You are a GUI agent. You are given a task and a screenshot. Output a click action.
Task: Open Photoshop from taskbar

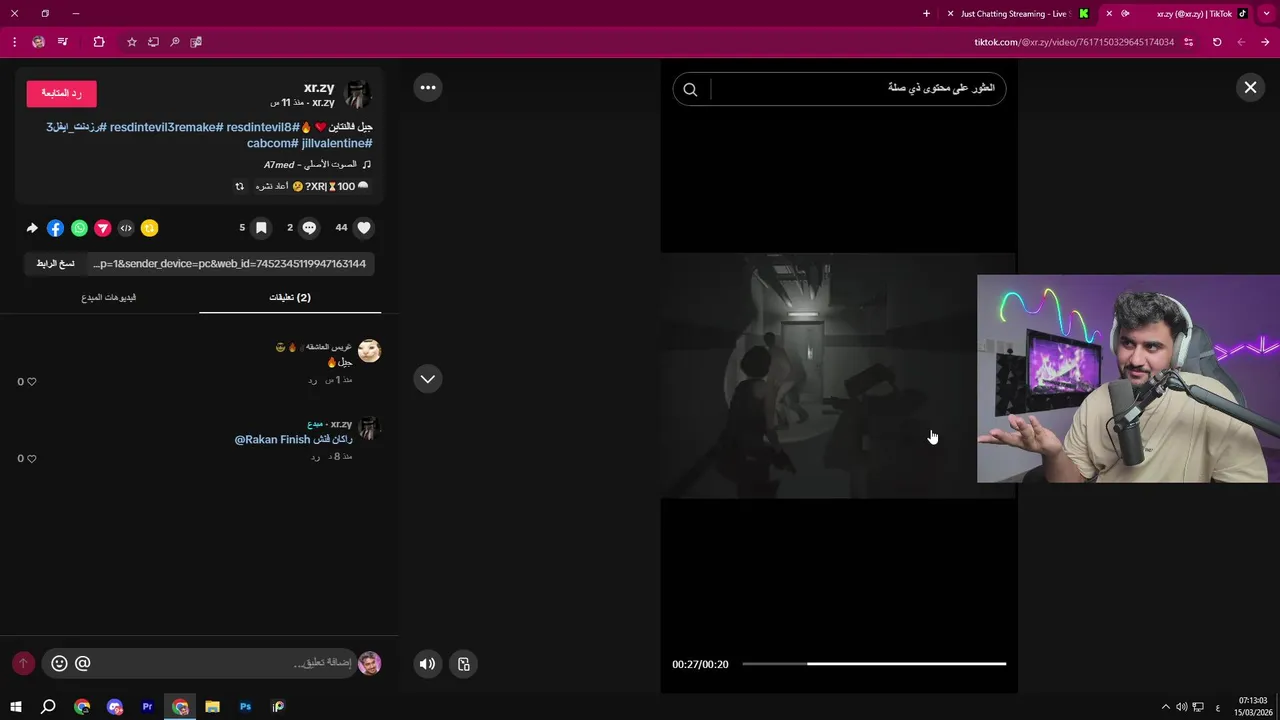pyautogui.click(x=245, y=707)
